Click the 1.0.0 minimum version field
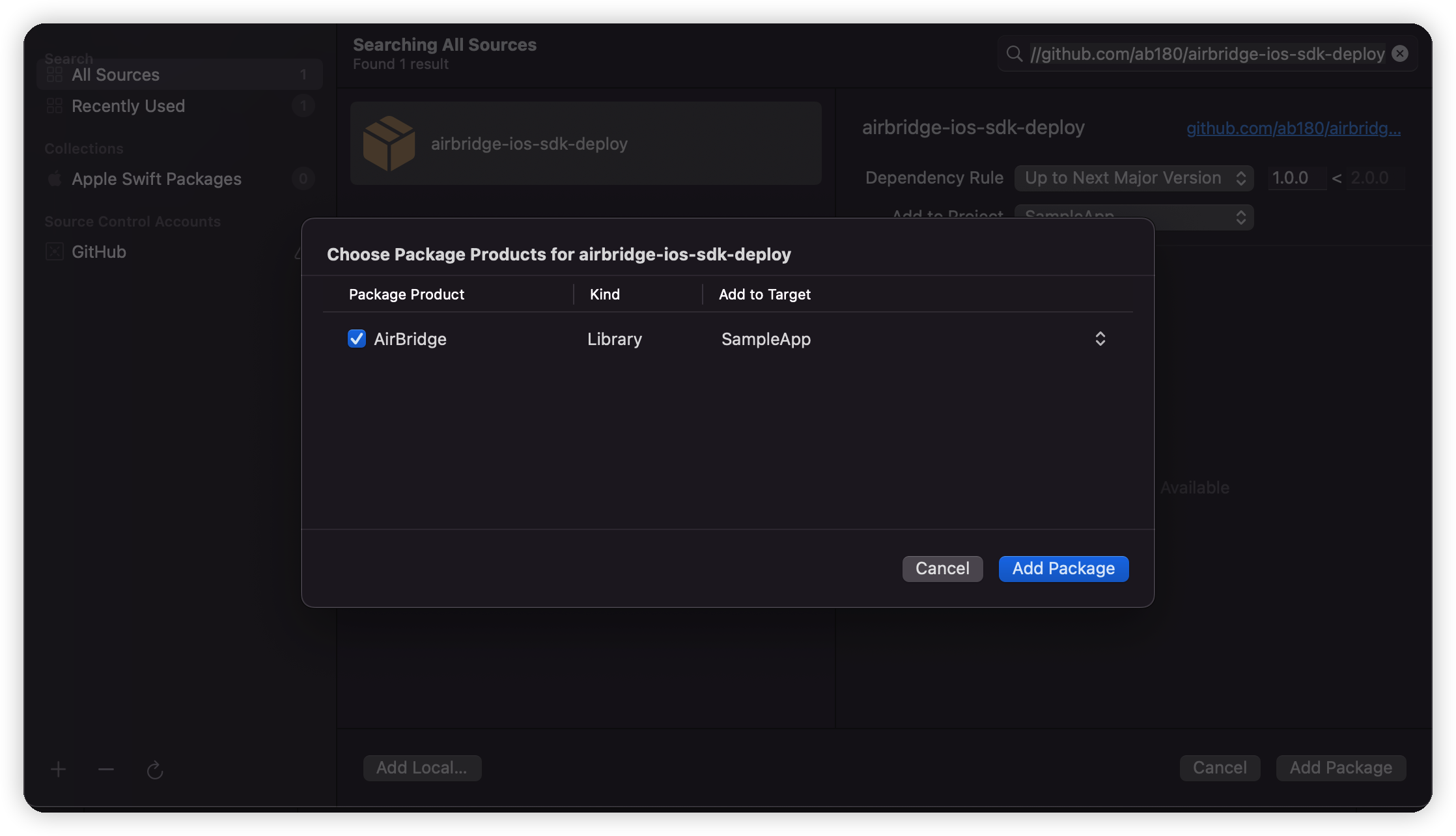 tap(1296, 178)
